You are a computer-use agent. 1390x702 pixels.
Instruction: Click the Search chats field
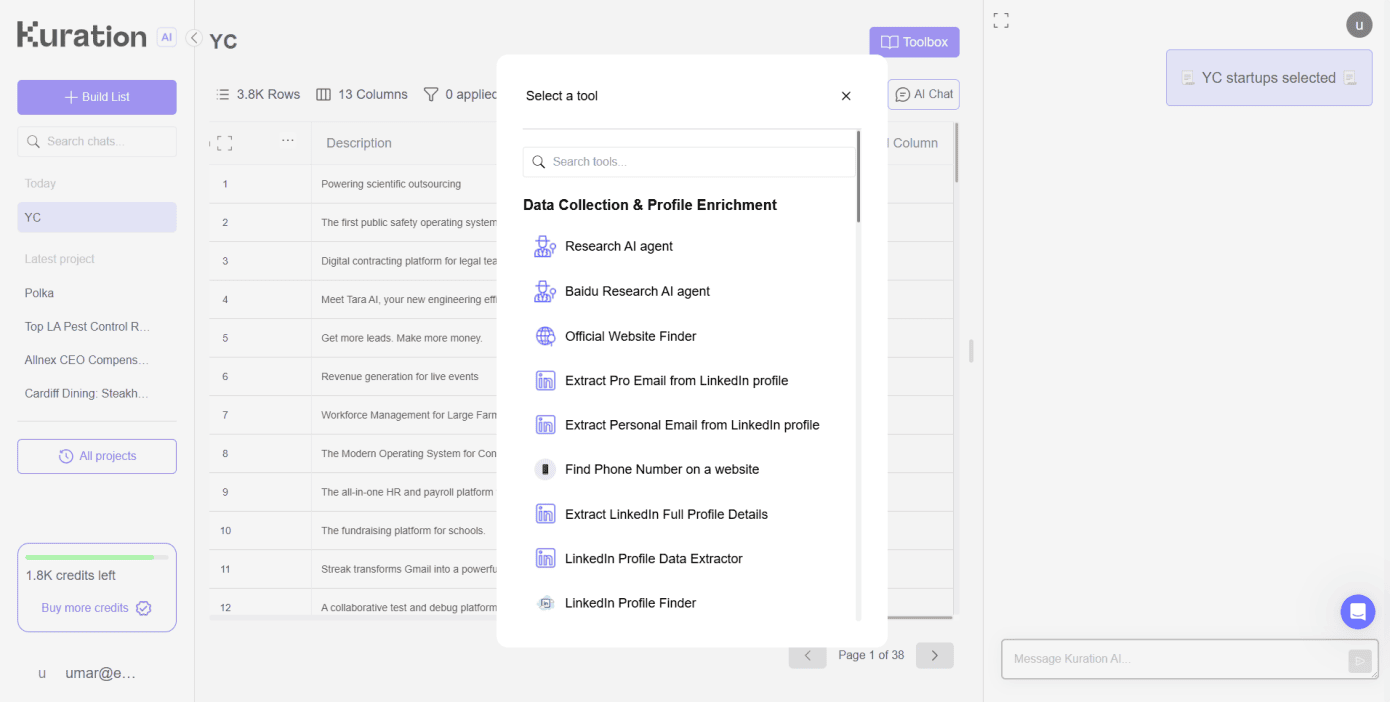(97, 141)
